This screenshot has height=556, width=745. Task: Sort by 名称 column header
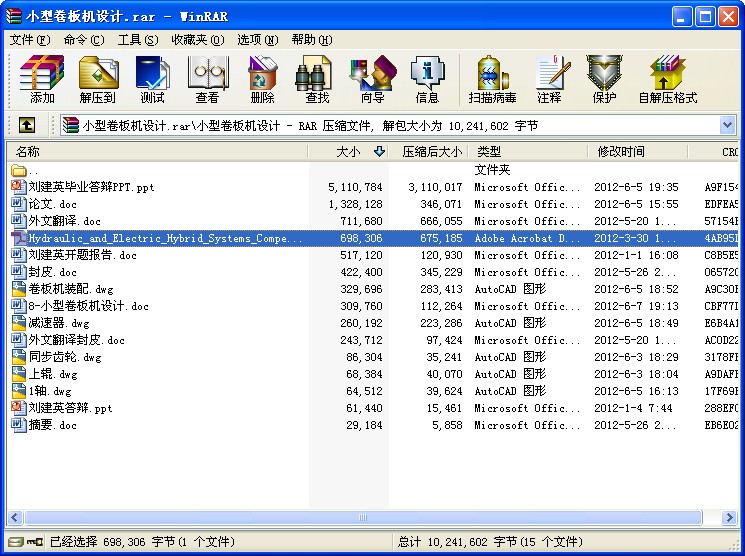(157, 152)
